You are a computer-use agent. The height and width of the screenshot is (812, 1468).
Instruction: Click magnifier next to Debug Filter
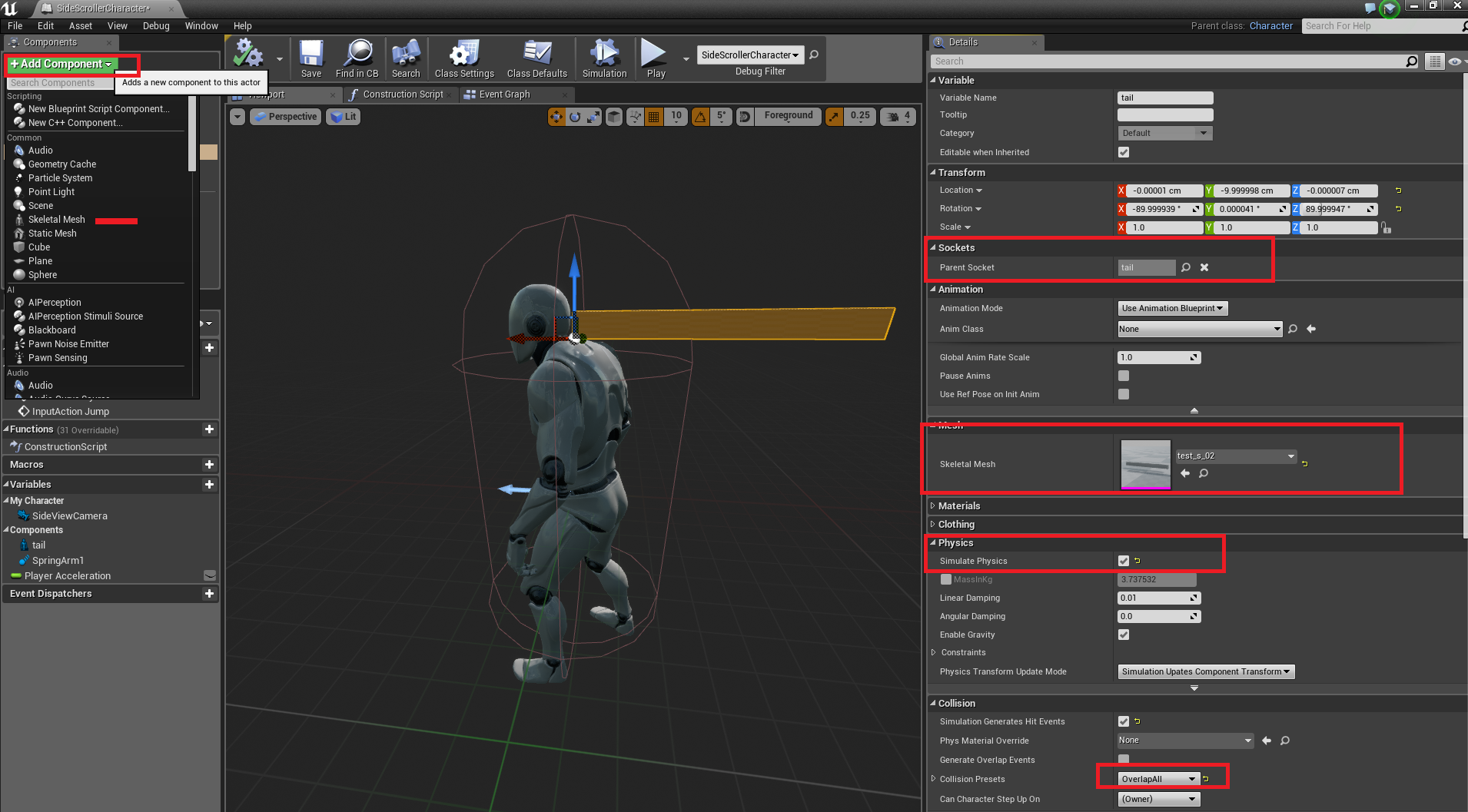pyautogui.click(x=815, y=55)
